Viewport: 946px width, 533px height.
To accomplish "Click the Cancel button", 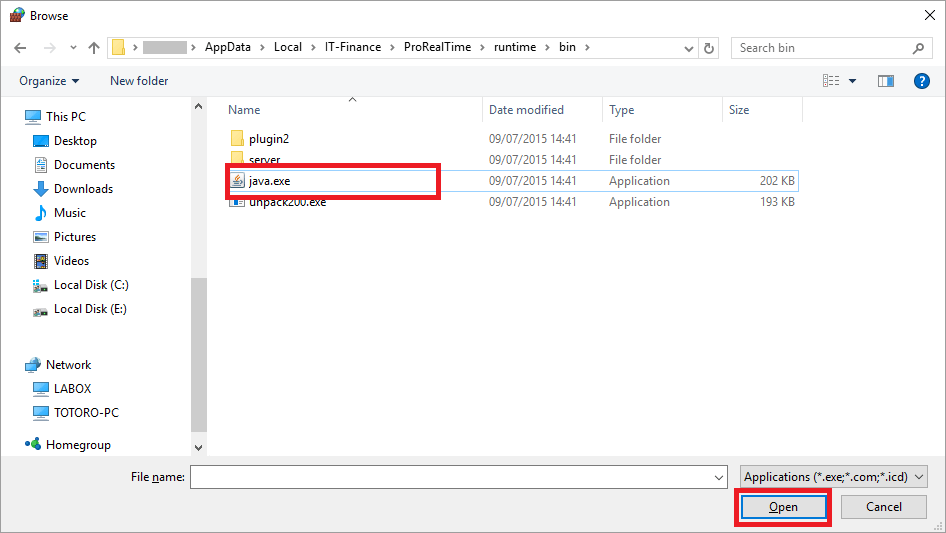I will click(x=884, y=507).
